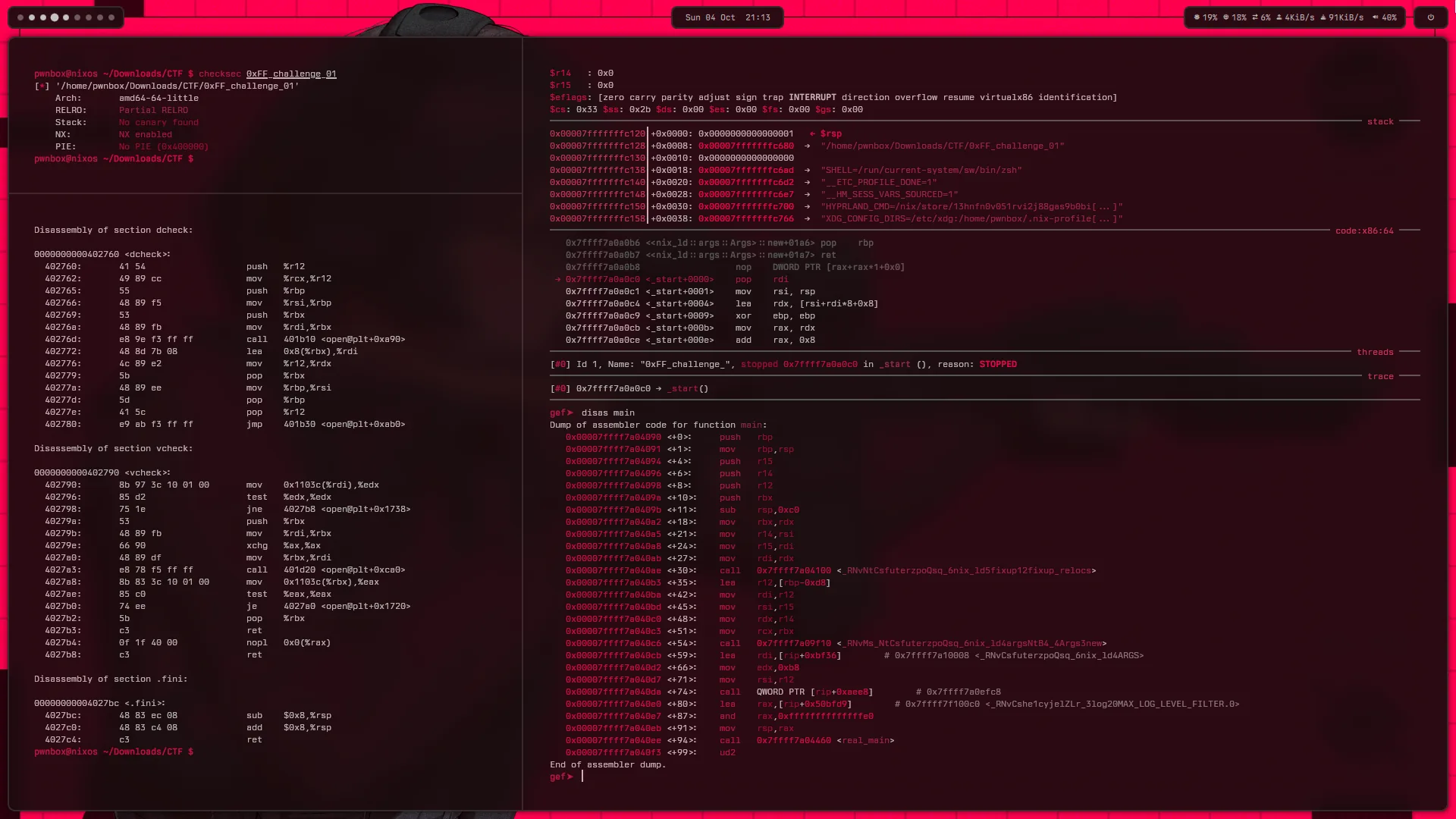Switch to the first workspace dot

(x=20, y=17)
